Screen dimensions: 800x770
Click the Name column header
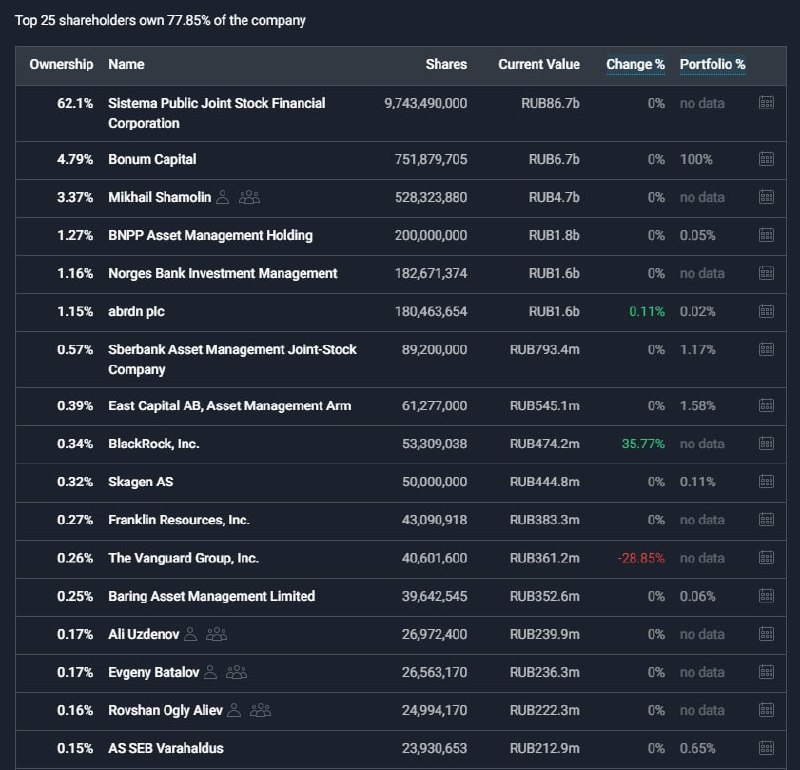pyautogui.click(x=126, y=64)
